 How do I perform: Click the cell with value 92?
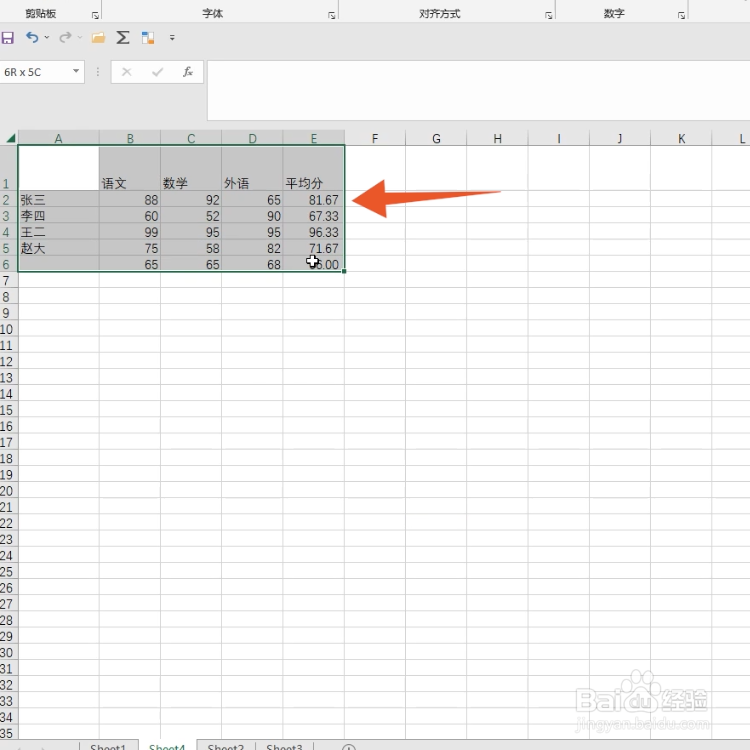[x=191, y=199]
